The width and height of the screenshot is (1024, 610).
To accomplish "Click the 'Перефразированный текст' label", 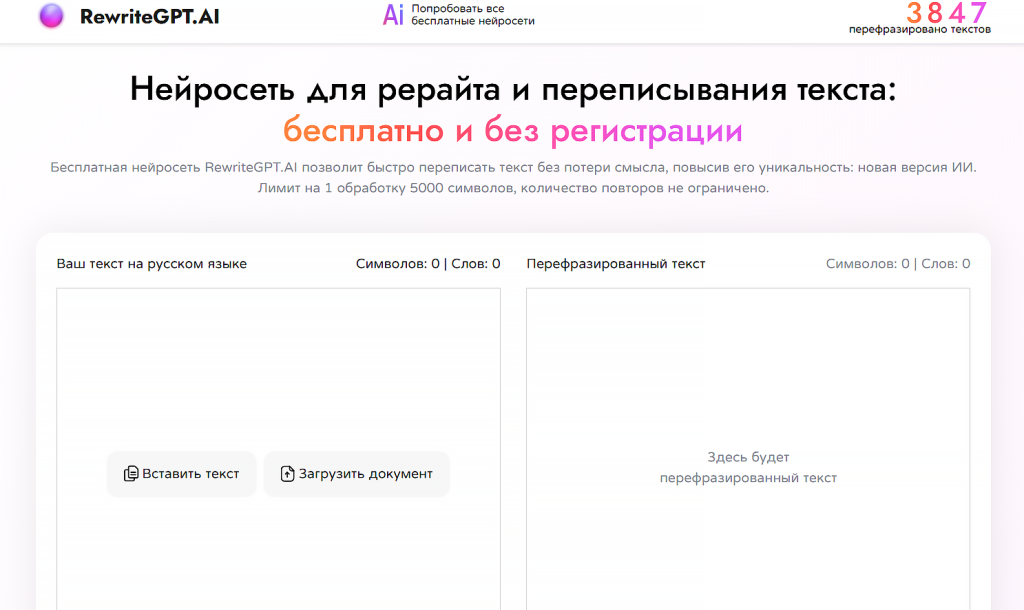I will click(x=615, y=263).
